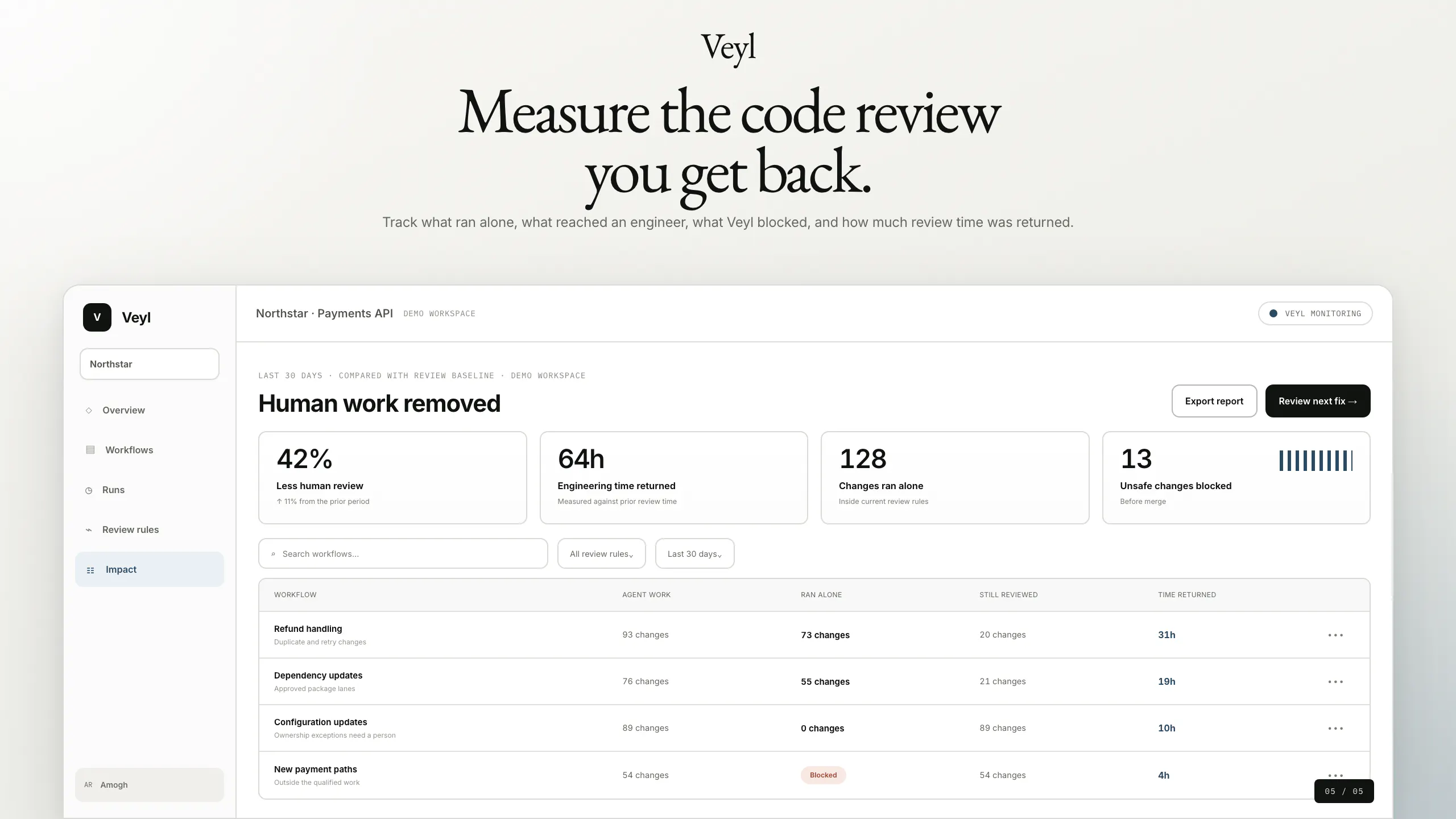Select the New payment paths workflow name
The width and height of the screenshot is (1456, 819).
pos(315,770)
